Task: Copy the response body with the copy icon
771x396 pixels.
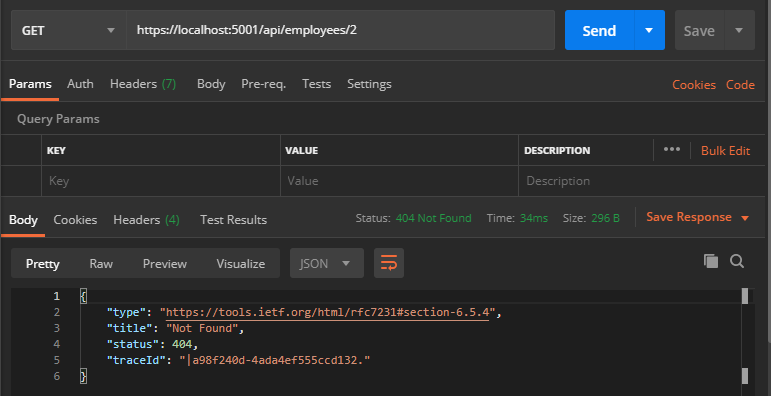Action: click(711, 261)
